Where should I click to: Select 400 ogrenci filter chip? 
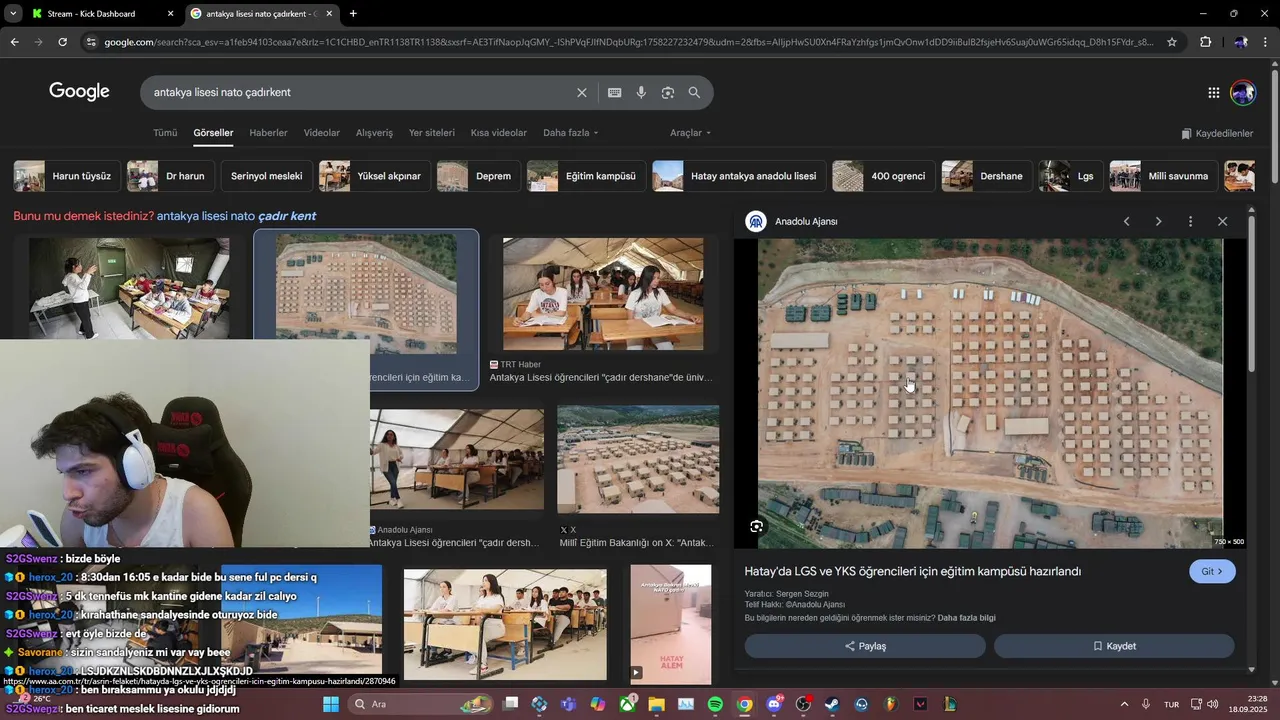click(x=884, y=176)
